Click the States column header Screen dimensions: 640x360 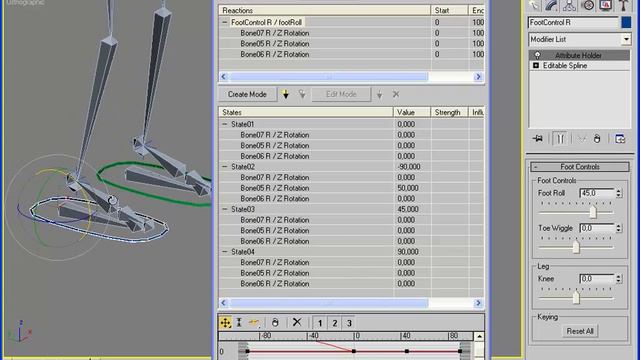pos(306,112)
